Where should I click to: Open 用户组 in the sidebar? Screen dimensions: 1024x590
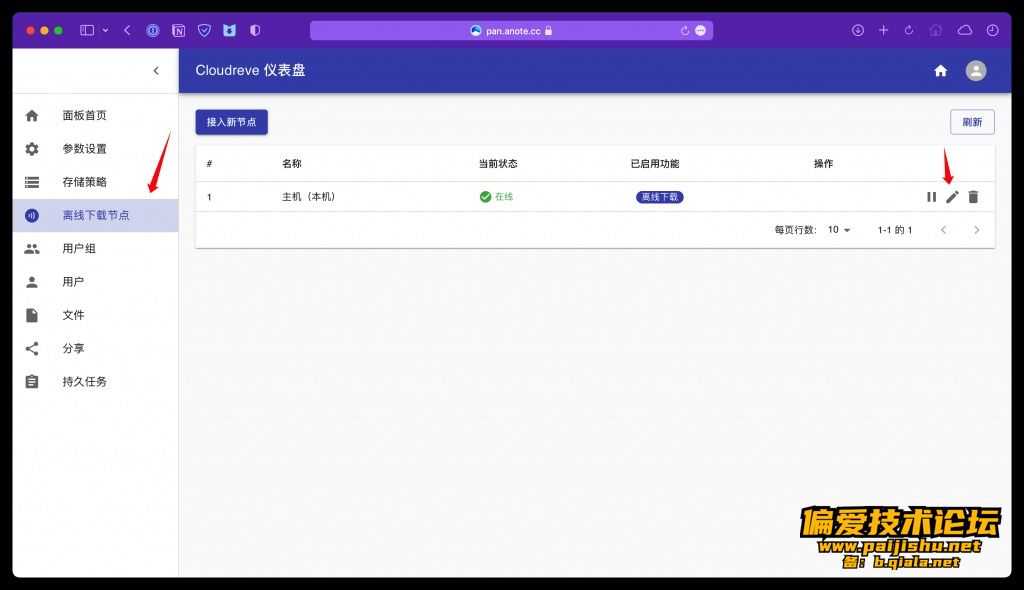[x=95, y=249]
